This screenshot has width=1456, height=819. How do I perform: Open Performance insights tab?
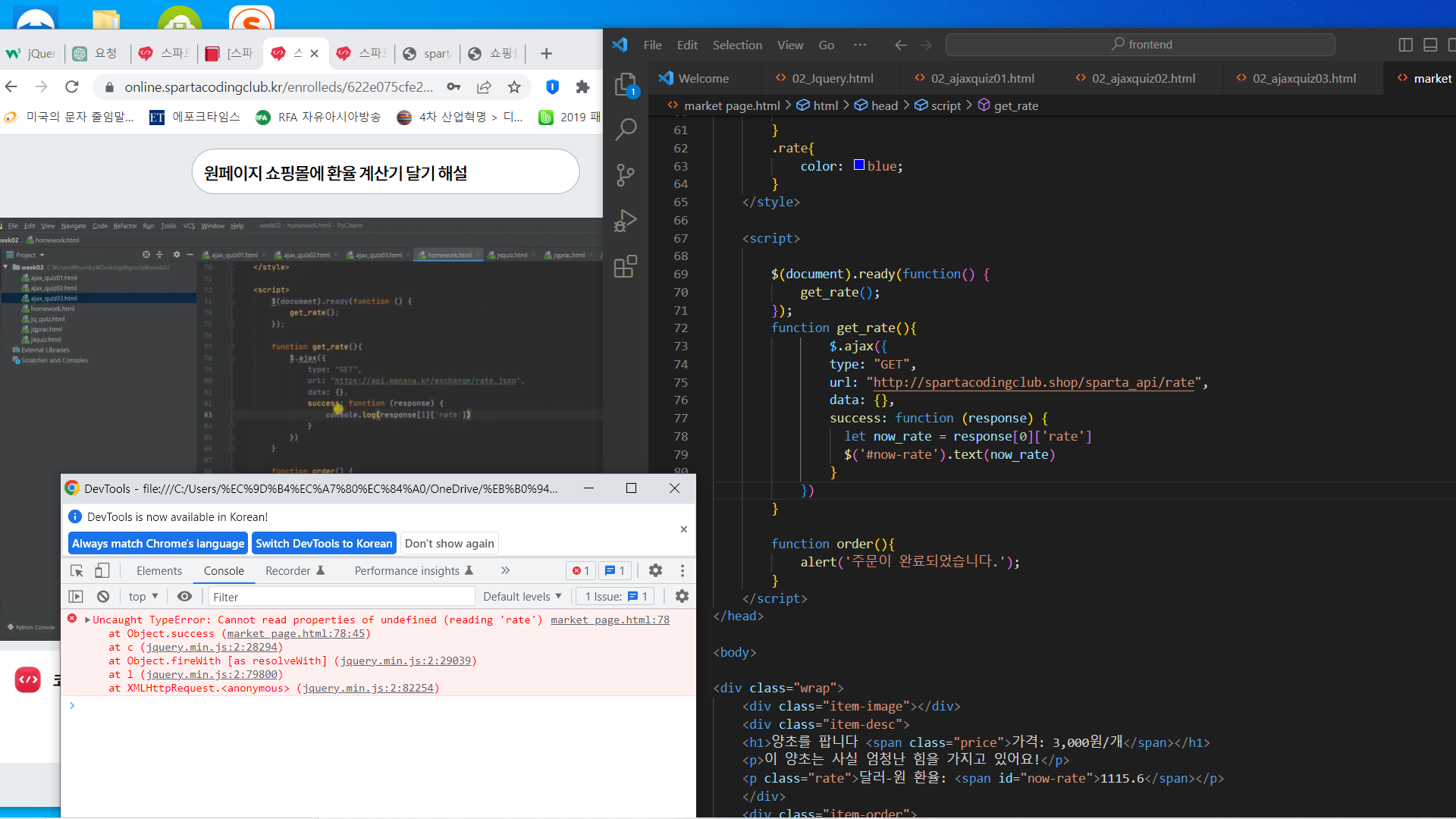click(x=413, y=570)
